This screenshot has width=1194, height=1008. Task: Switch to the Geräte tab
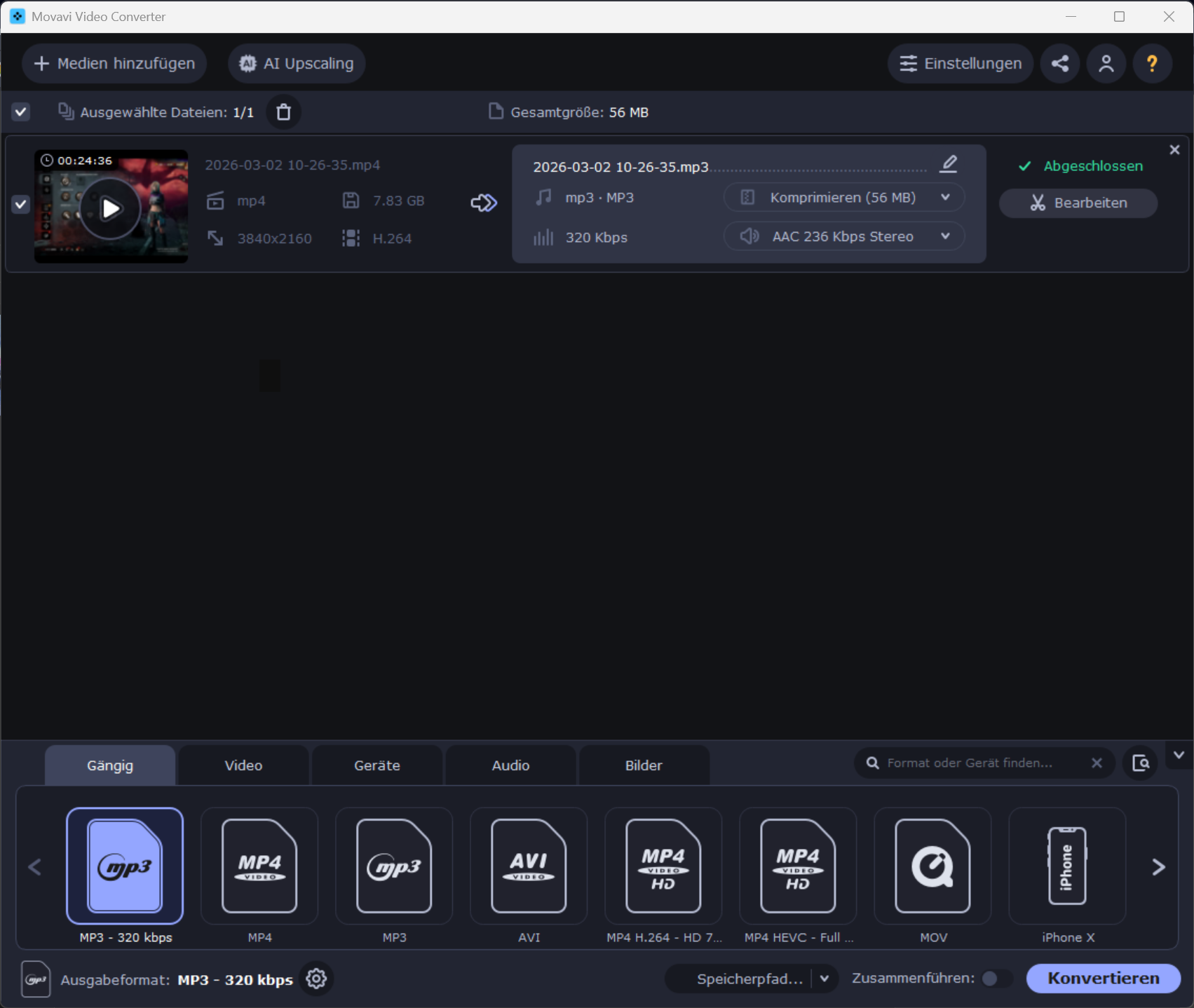click(377, 765)
